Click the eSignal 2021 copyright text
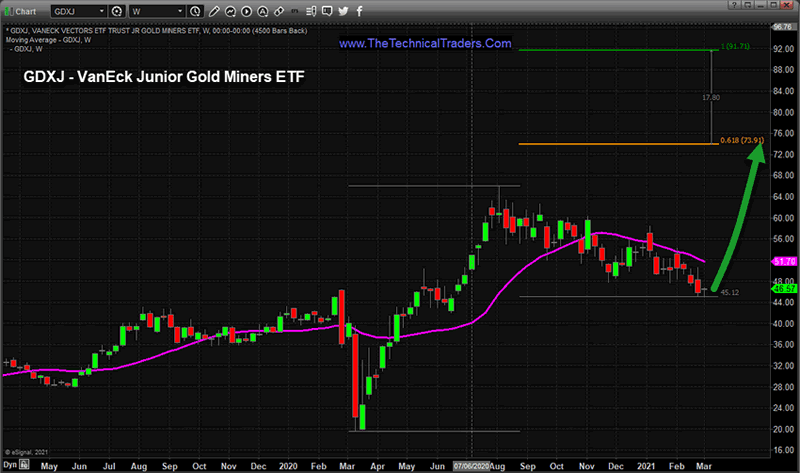This screenshot has height=473, width=800. click(26, 452)
